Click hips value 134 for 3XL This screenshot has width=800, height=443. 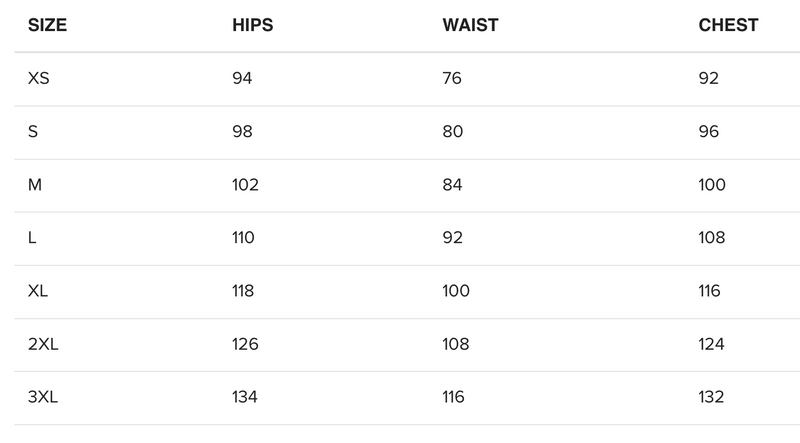point(245,397)
